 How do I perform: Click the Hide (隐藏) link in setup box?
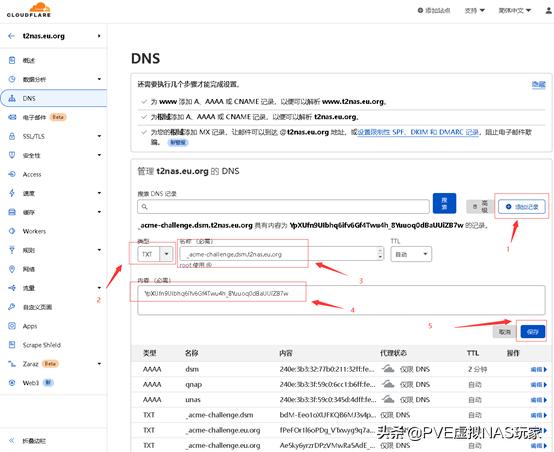coord(538,84)
